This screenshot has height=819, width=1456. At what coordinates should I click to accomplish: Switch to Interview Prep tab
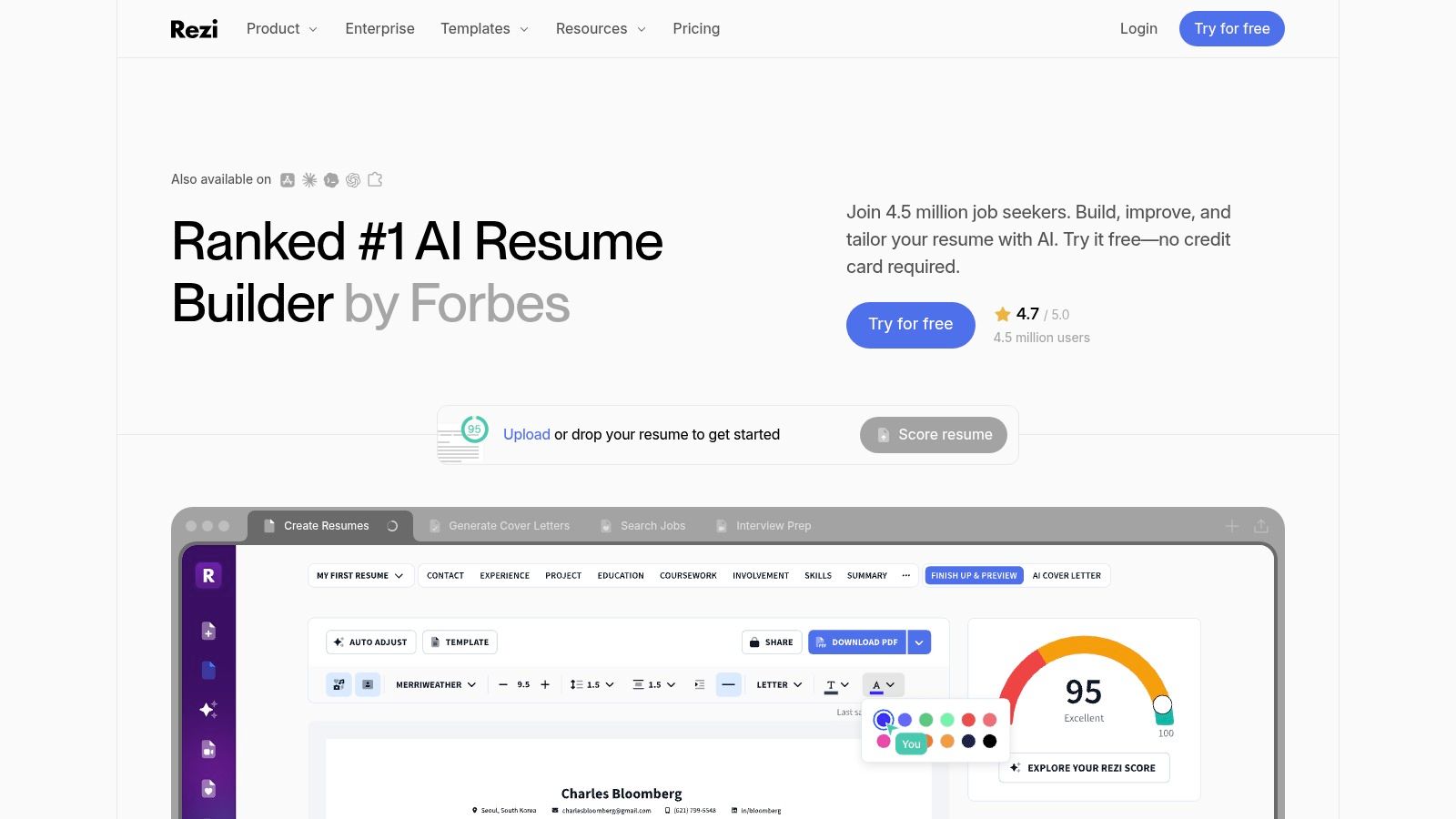tap(763, 526)
